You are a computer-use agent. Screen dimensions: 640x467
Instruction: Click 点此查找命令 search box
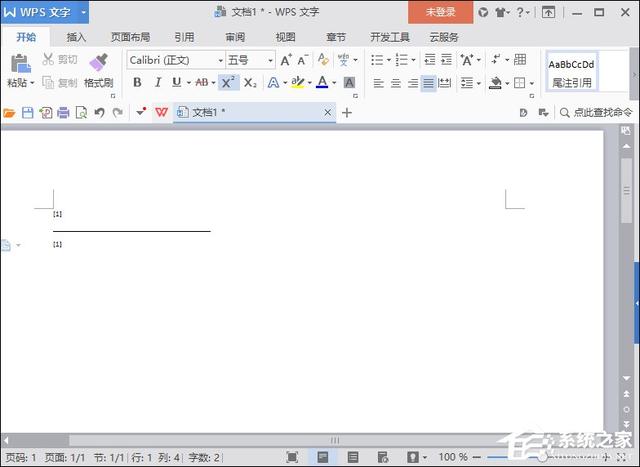tap(596, 112)
